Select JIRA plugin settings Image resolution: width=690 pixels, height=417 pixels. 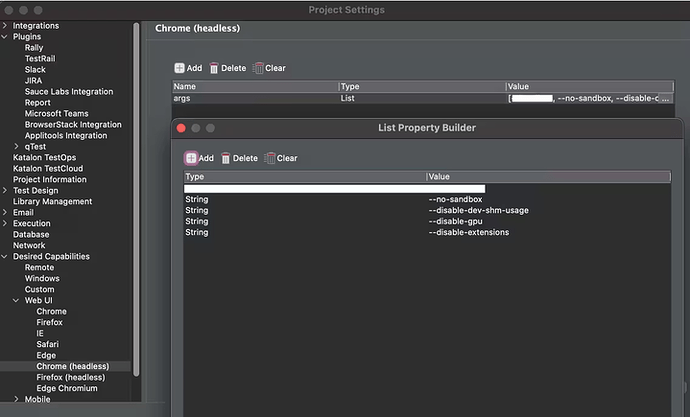coord(33,80)
